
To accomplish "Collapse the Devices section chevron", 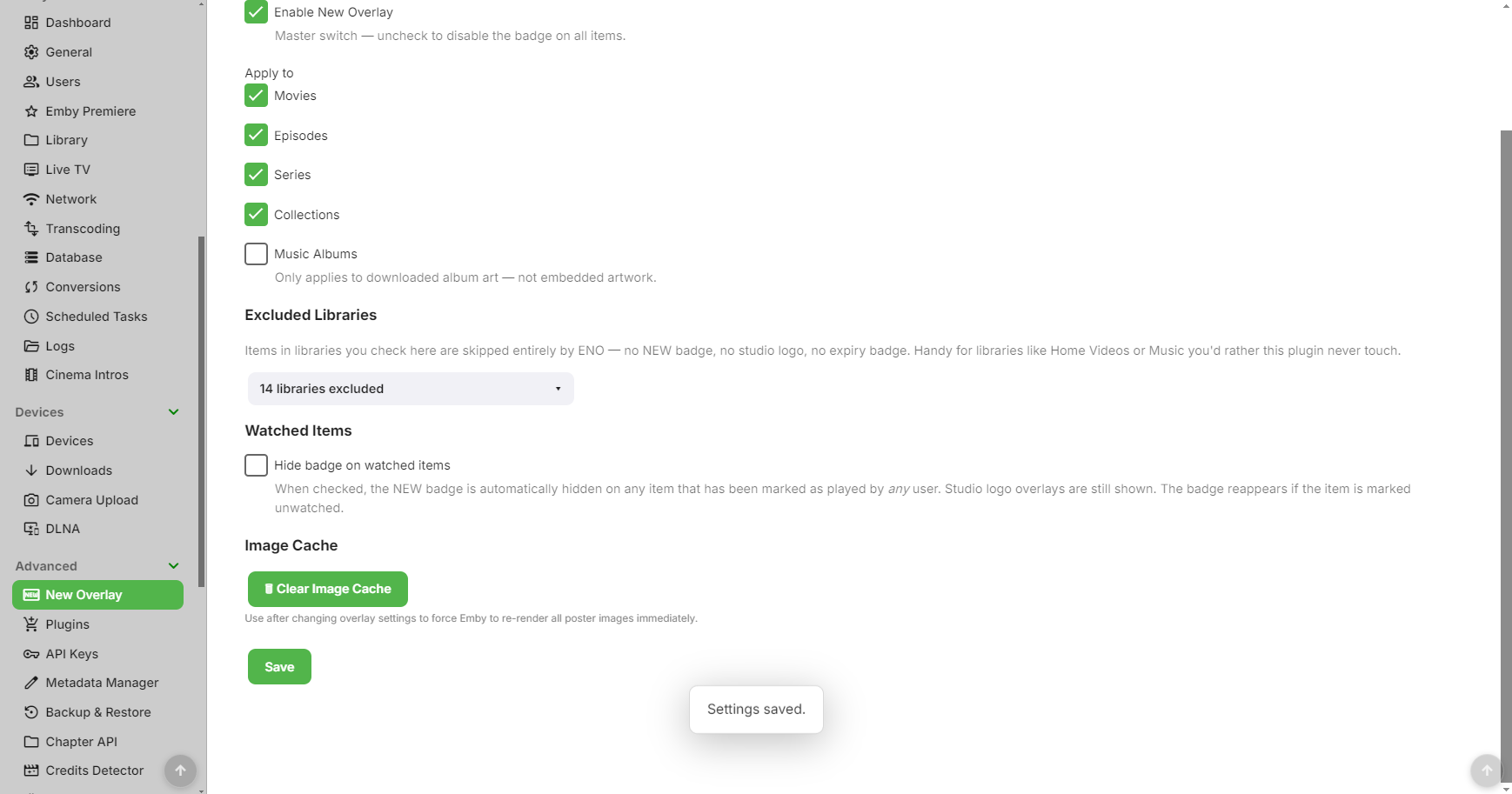I will [x=173, y=412].
